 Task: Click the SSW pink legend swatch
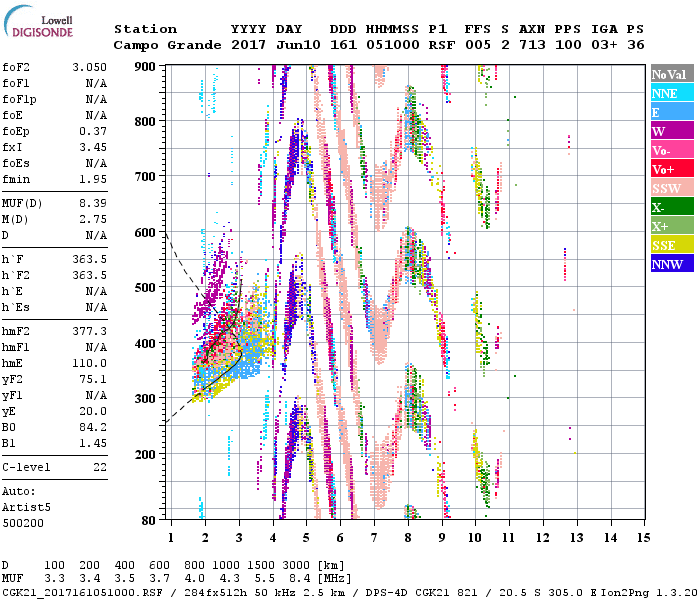point(671,188)
